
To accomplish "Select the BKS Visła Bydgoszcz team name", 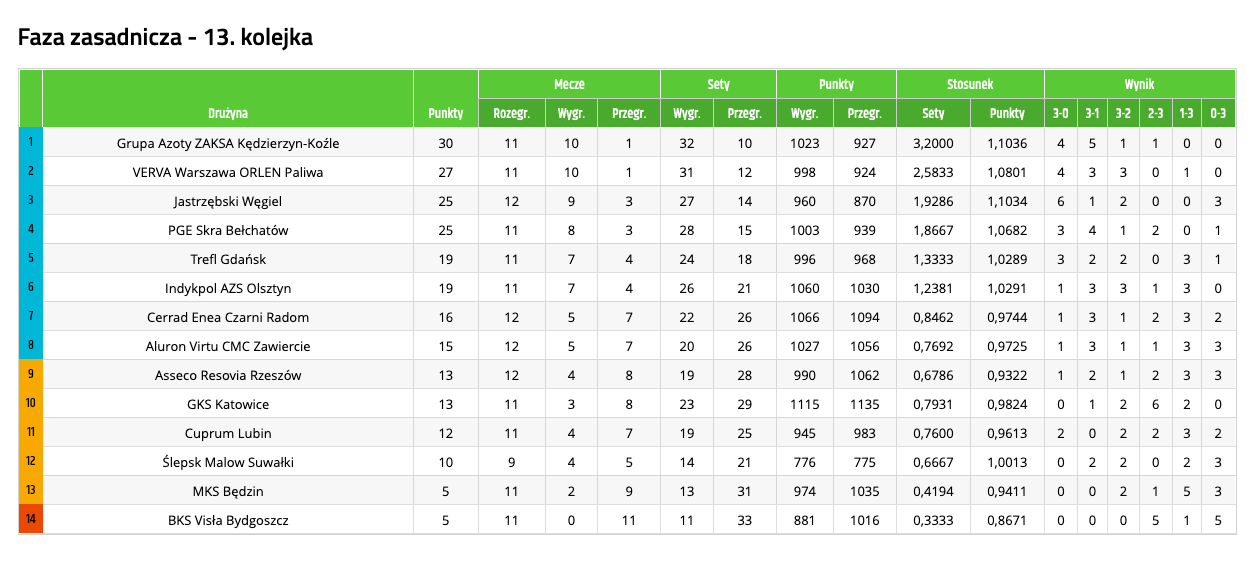I will pos(228,520).
